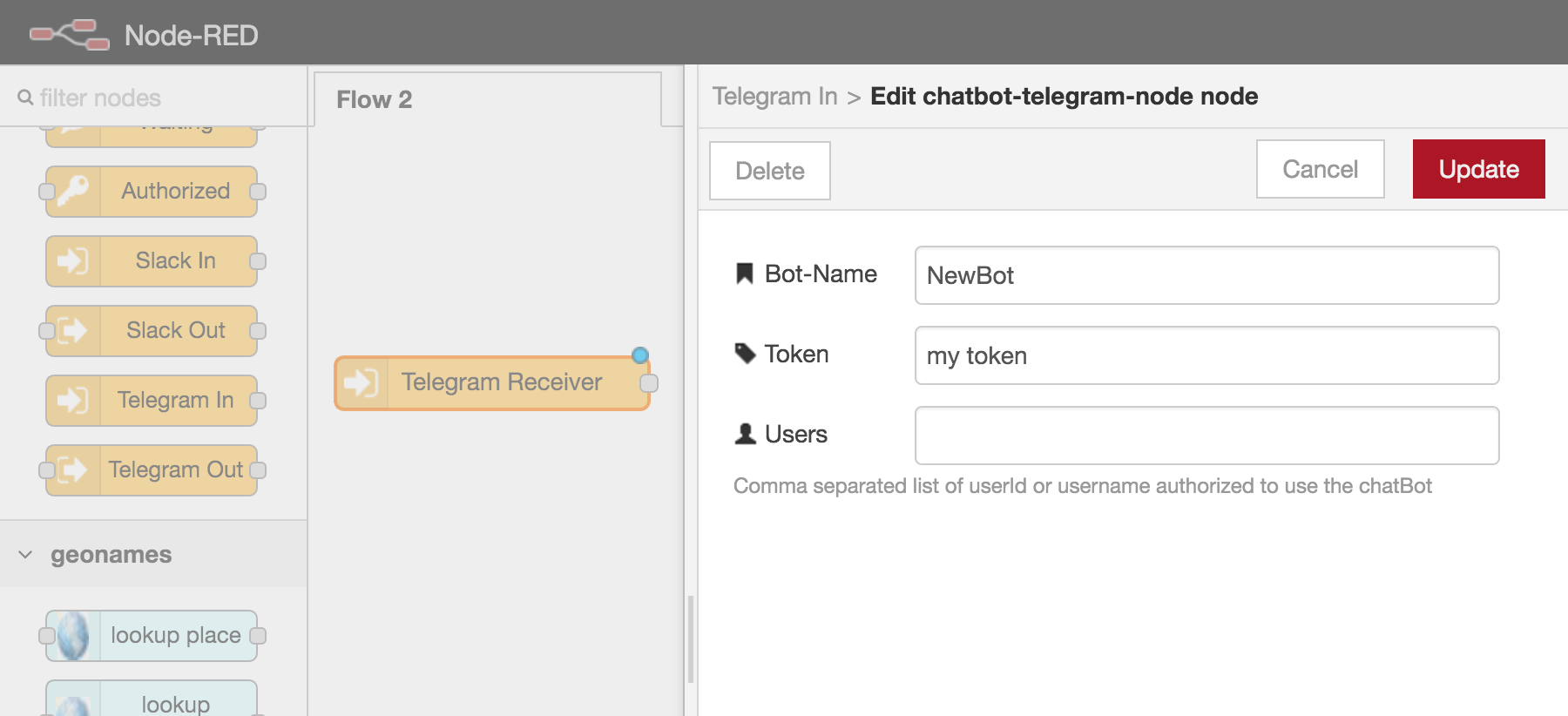Screen dimensions: 1568x716
Task: Click the Edit chatbot-telegram-node node heading
Action: [1064, 96]
